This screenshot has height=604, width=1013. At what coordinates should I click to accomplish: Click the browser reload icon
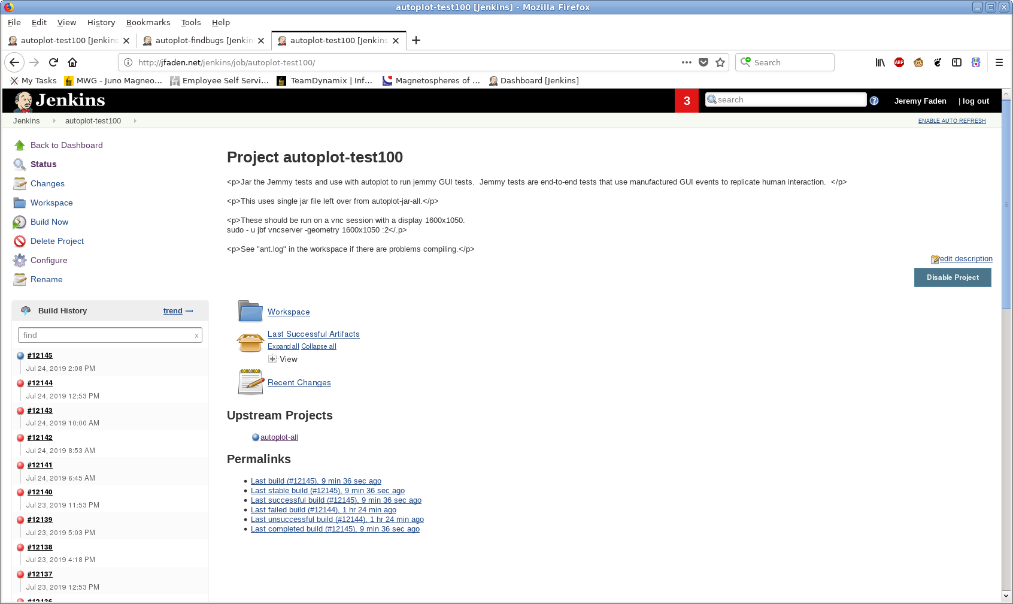pos(54,62)
